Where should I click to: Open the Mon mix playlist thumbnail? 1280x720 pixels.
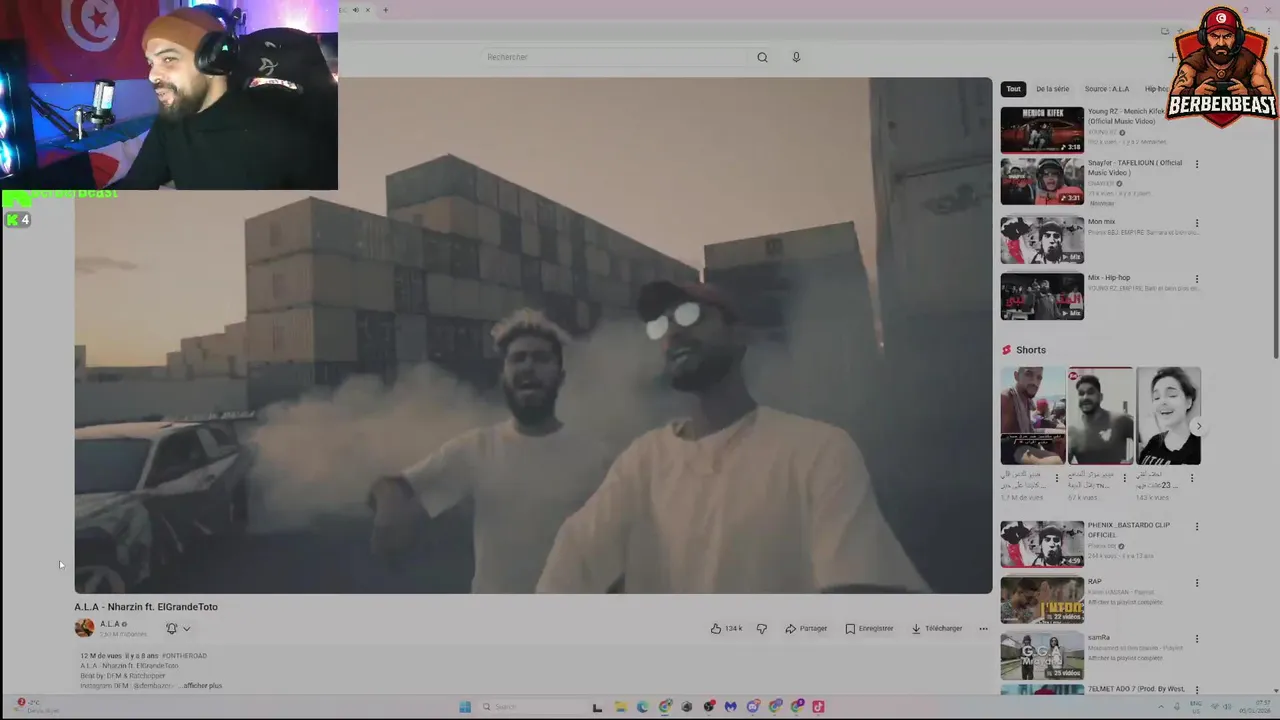pyautogui.click(x=1042, y=240)
